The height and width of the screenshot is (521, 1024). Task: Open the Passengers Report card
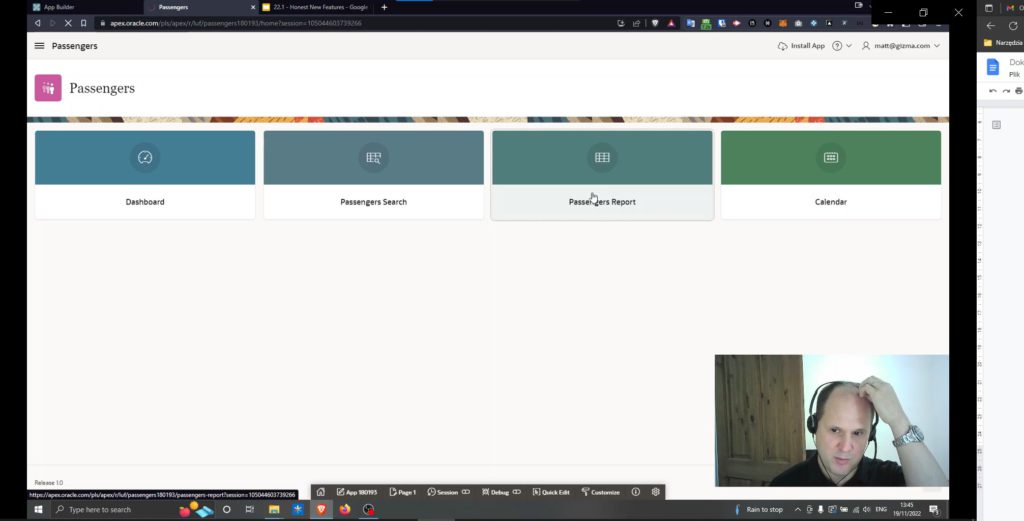click(602, 175)
